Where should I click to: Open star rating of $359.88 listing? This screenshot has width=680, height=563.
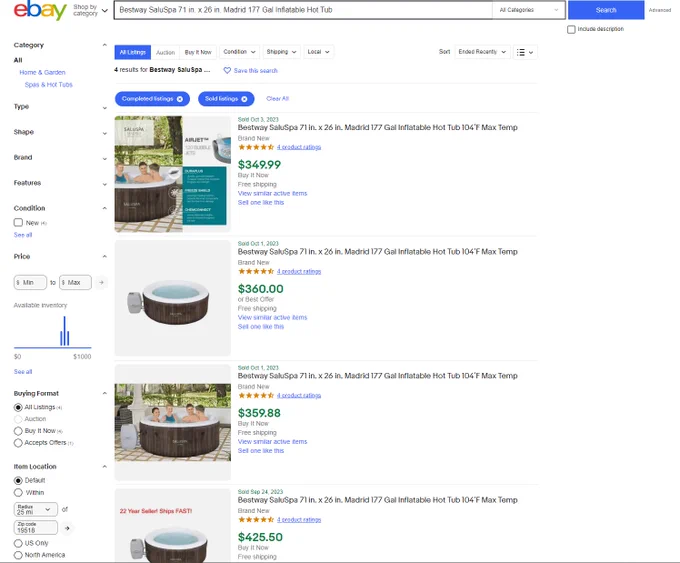pyautogui.click(x=256, y=396)
